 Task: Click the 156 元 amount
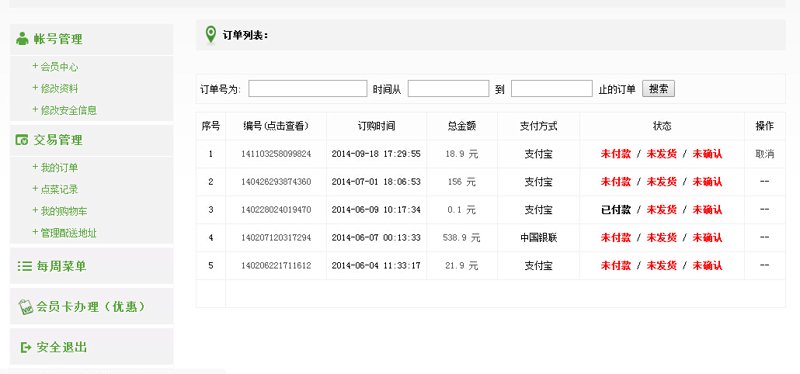pos(462,182)
